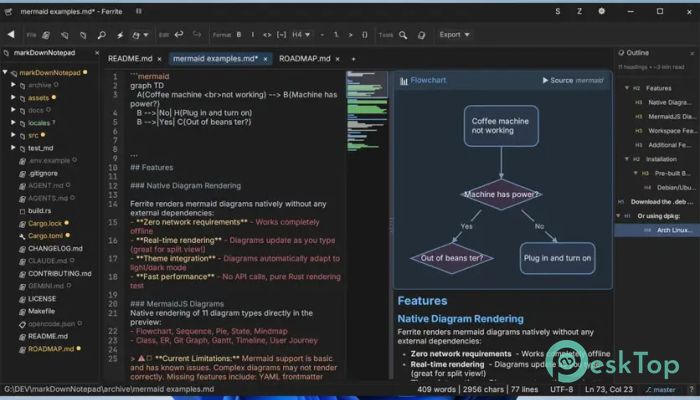Viewport: 700px width, 400px height.
Task: Apply Italic formatting with I icon
Action: tap(252, 34)
